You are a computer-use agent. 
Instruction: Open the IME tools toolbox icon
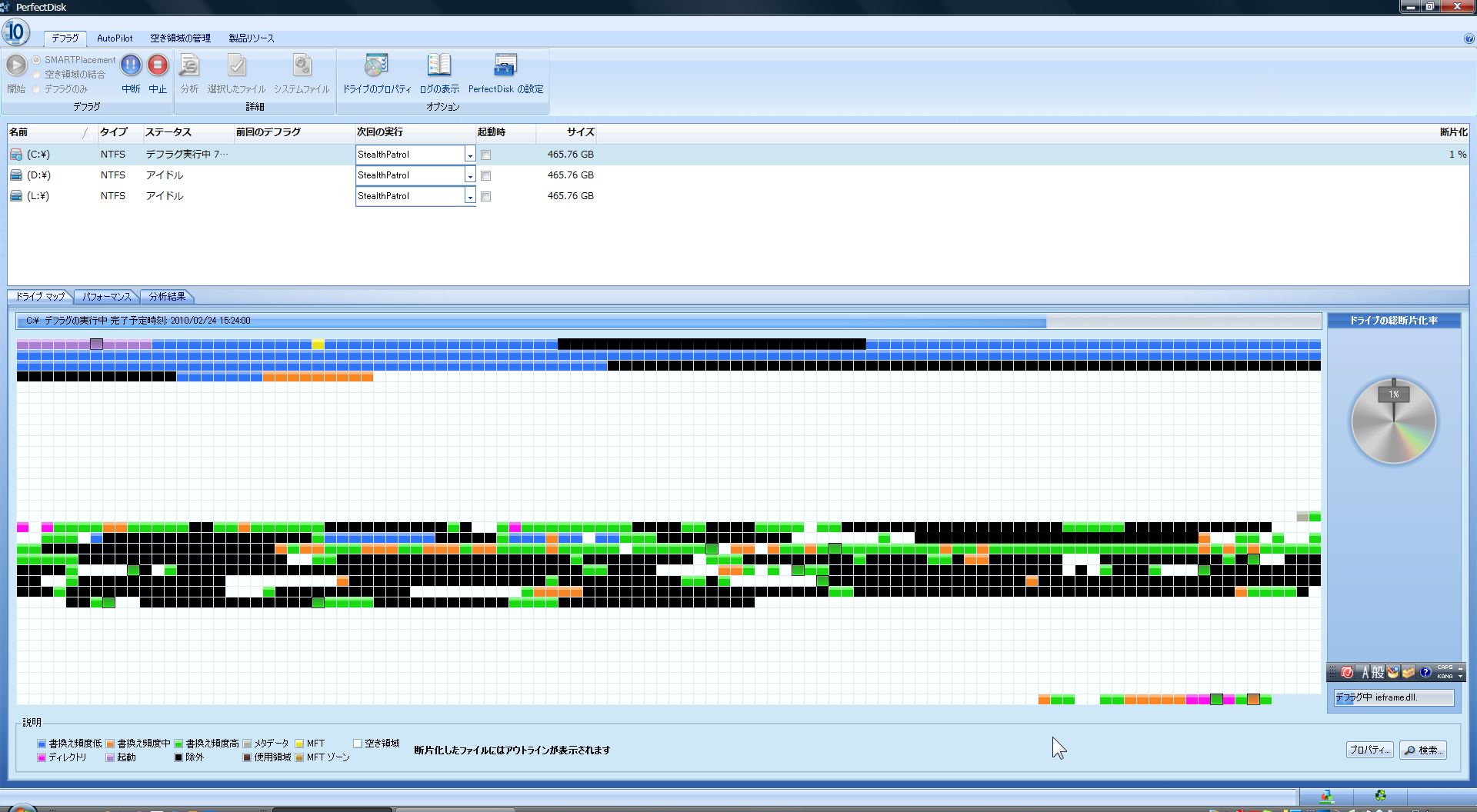coord(1393,673)
